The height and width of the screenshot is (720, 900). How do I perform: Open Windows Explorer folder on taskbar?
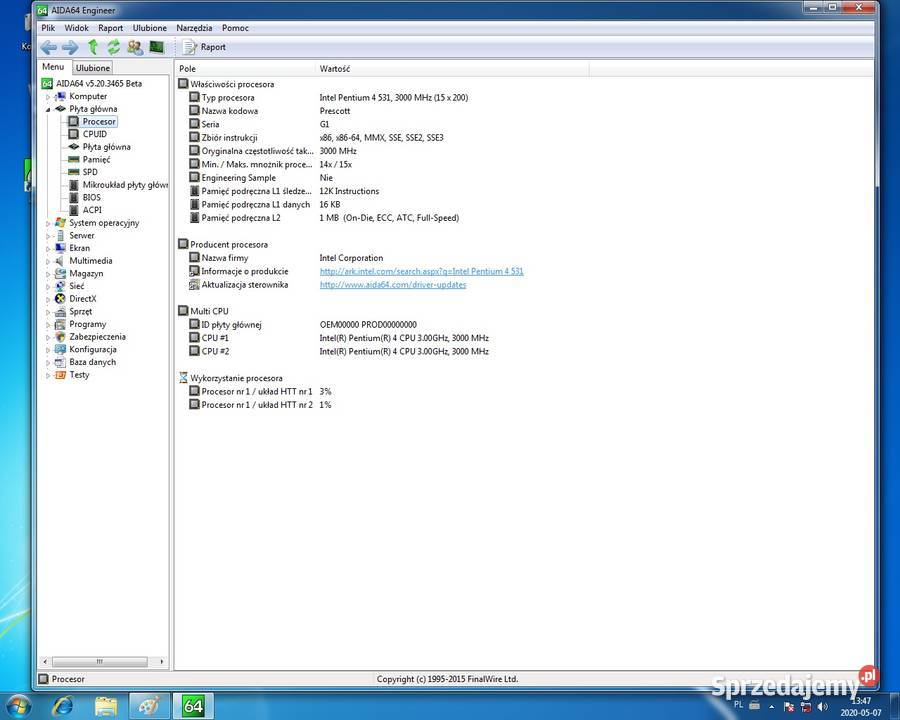pos(106,706)
